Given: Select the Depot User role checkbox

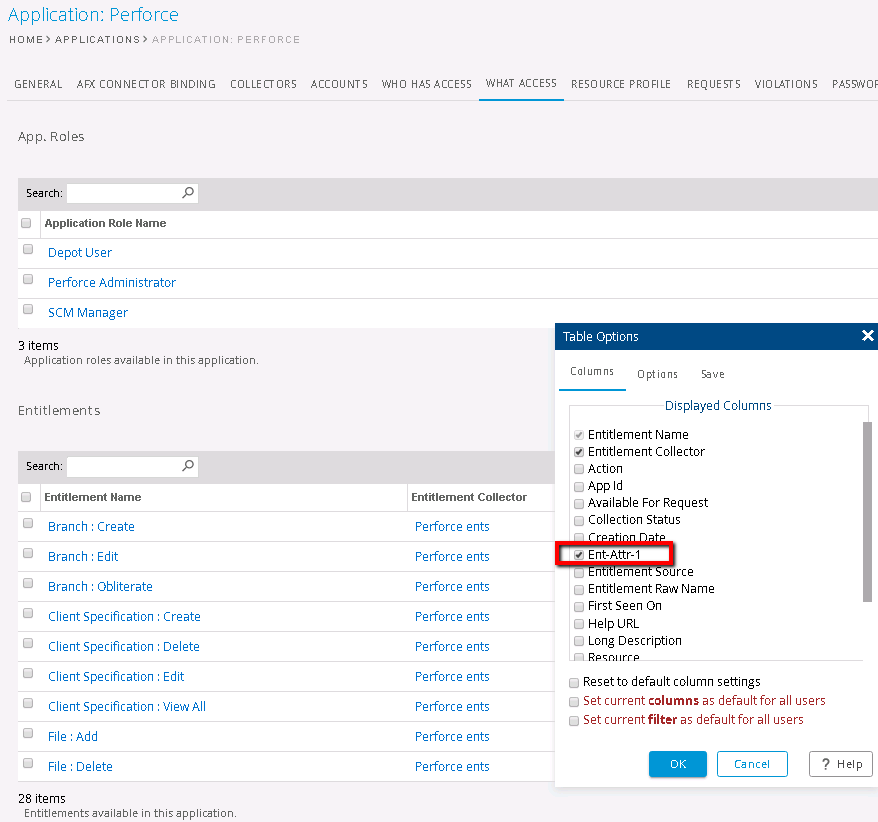Looking at the screenshot, I should 28,250.
